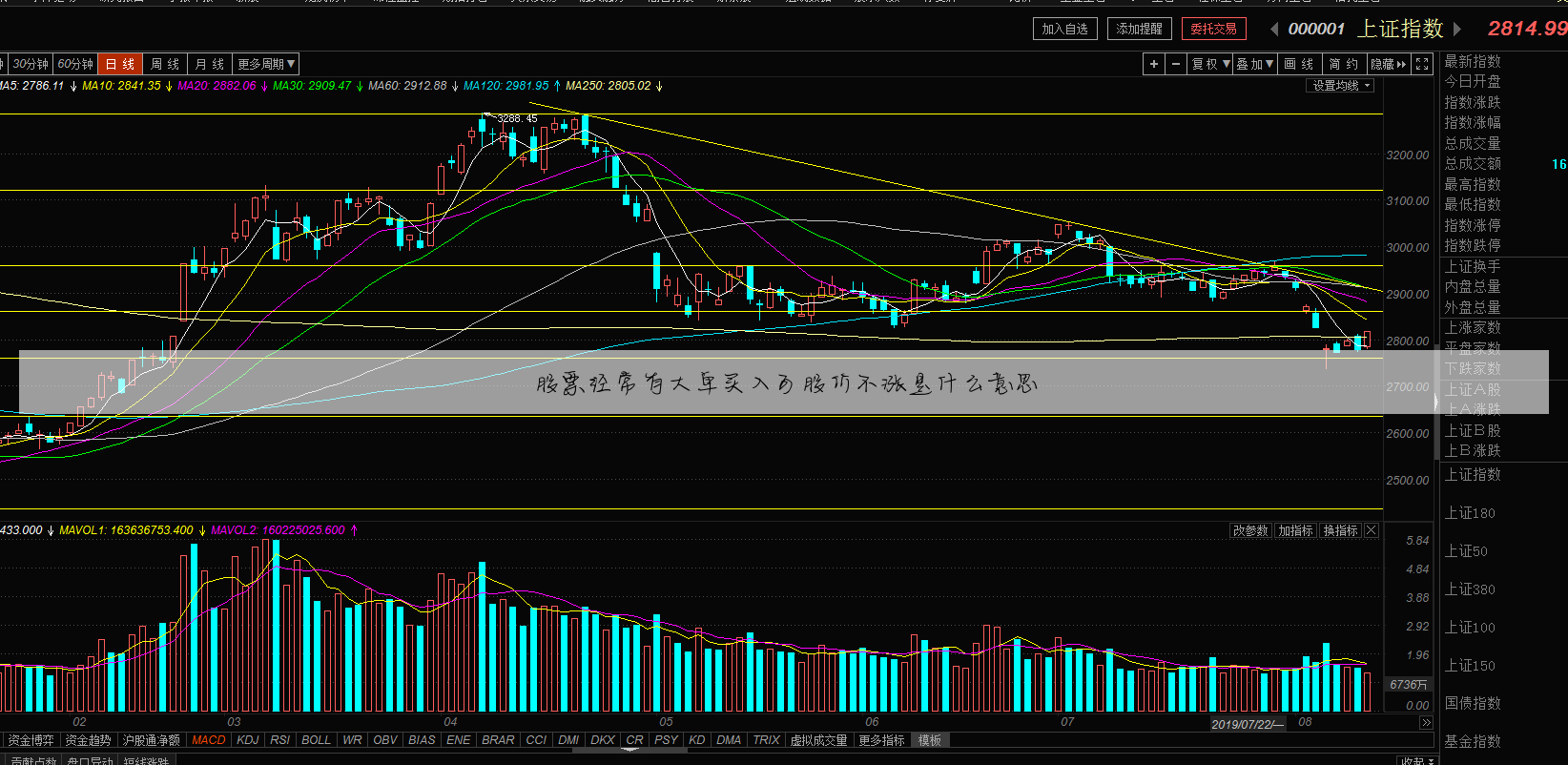Screen dimensions: 1568x765
Task: Click the magenta MA20 value label
Action: (x=217, y=86)
